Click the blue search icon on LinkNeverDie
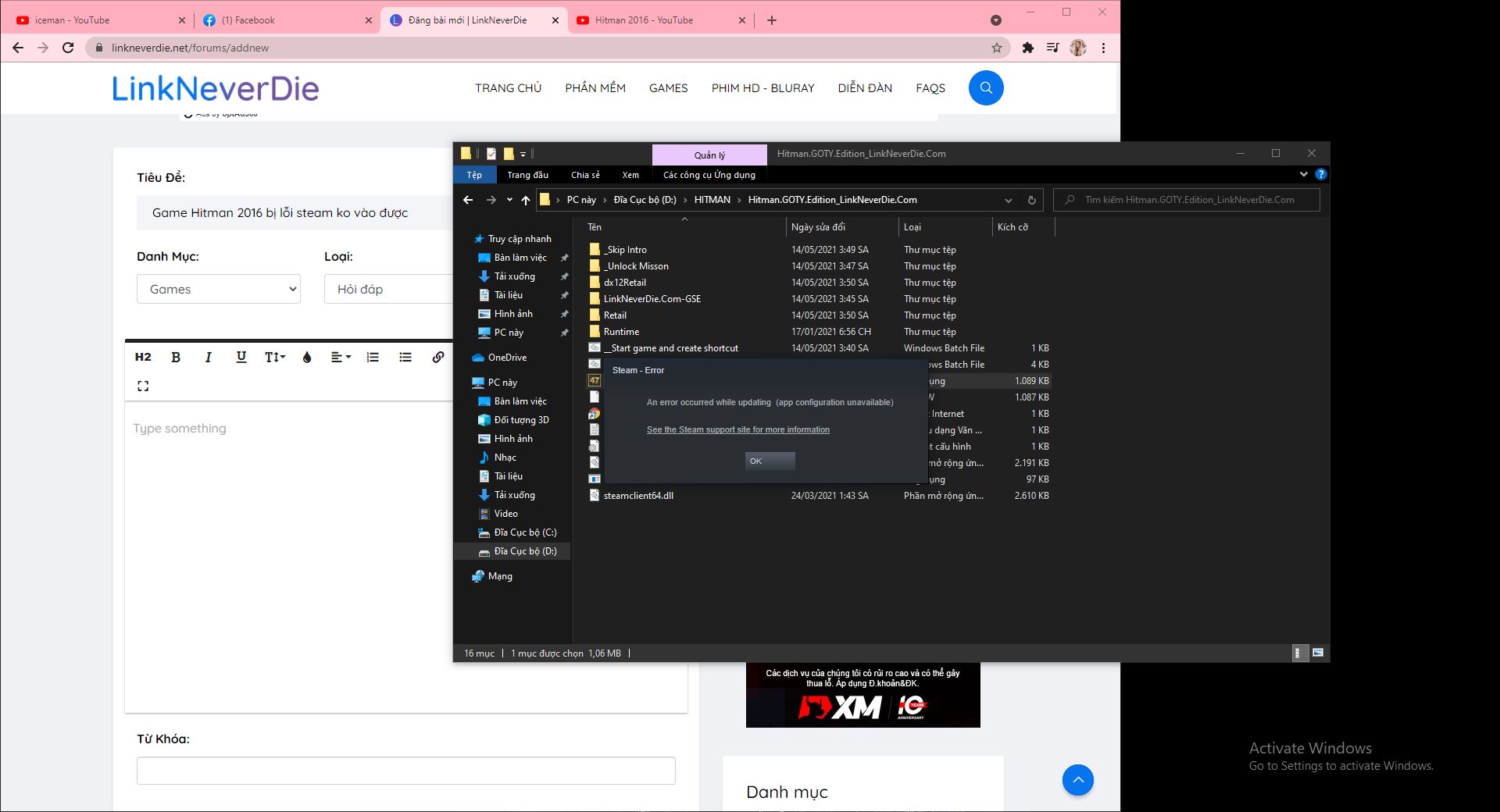 click(986, 87)
